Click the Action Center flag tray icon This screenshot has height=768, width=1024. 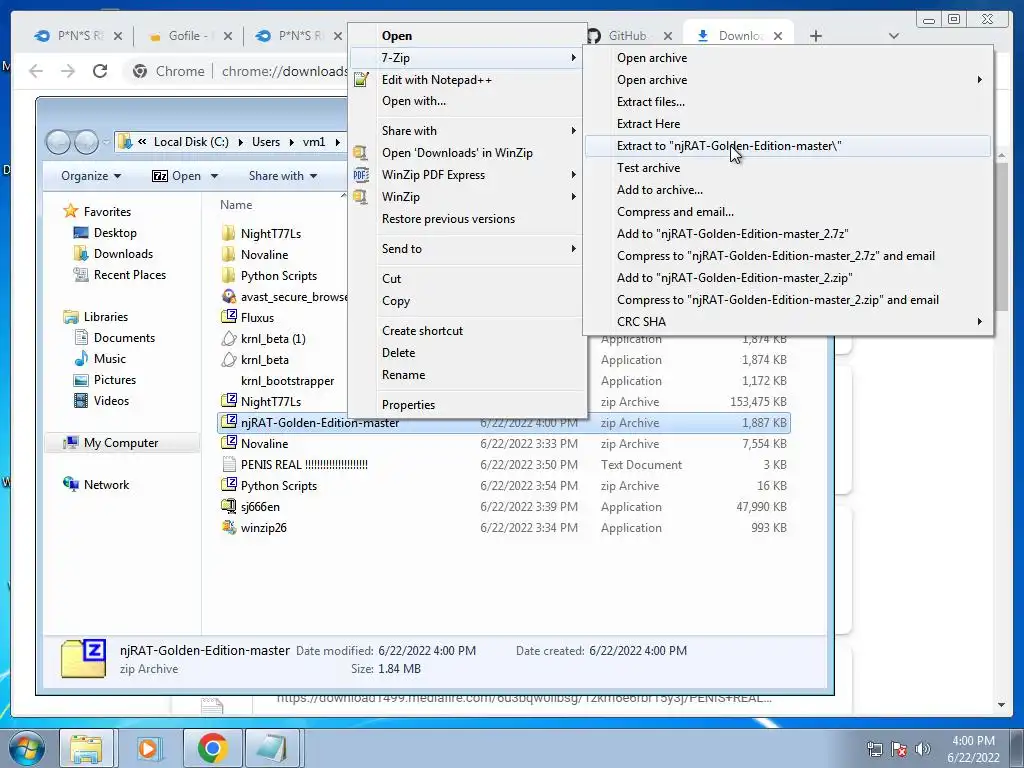point(899,749)
